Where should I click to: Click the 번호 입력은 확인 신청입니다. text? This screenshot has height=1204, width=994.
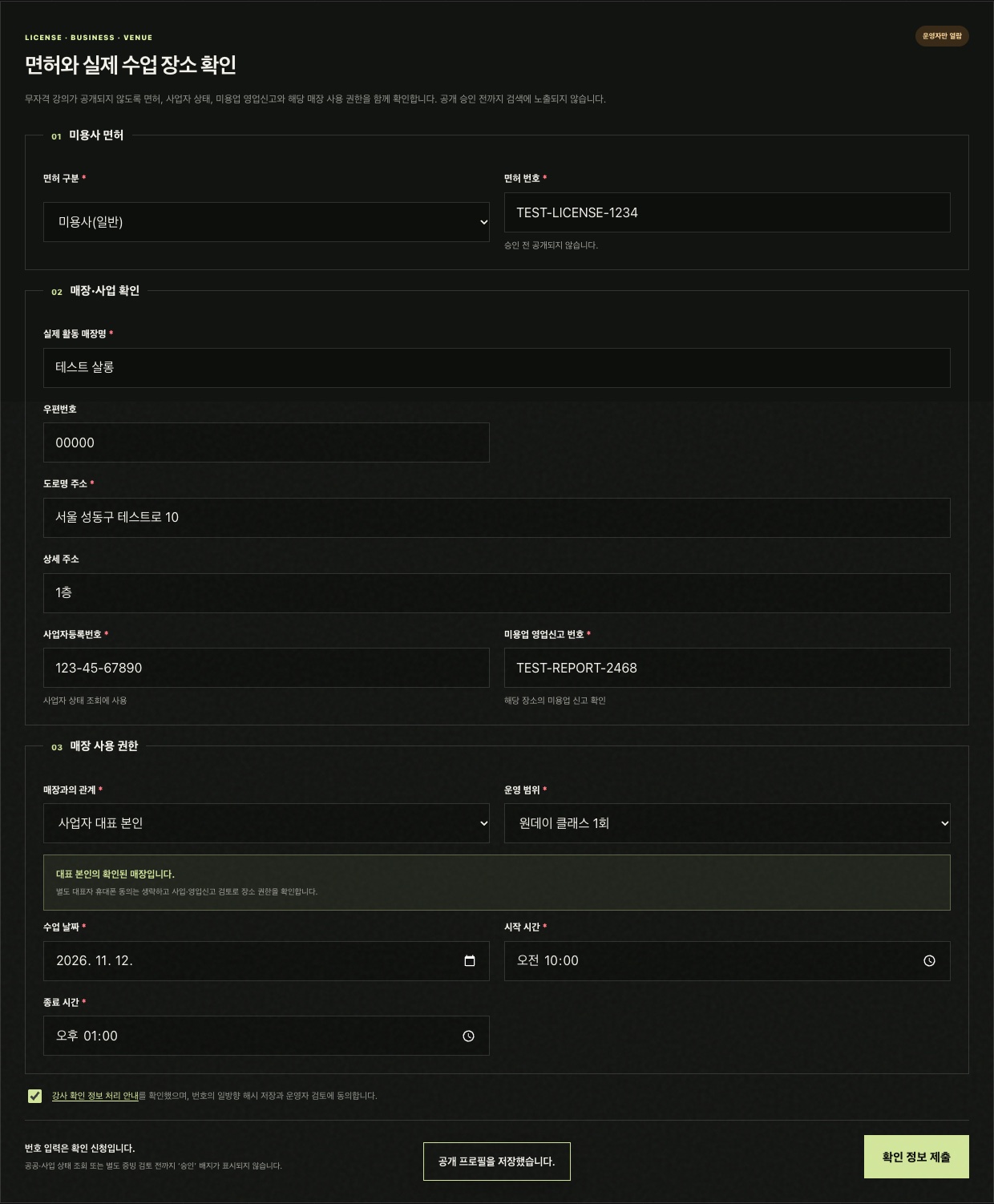coord(79,1149)
